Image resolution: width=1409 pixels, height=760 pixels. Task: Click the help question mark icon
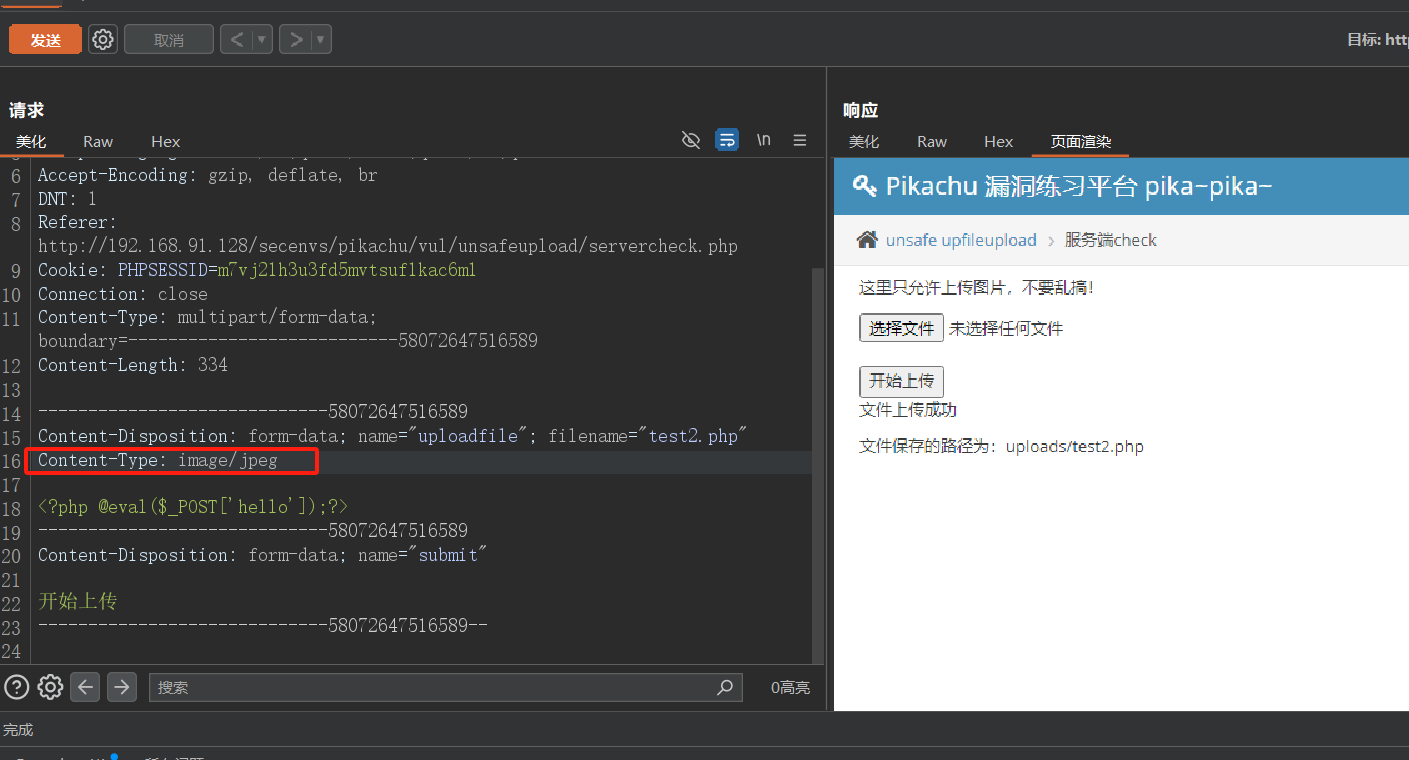point(17,687)
